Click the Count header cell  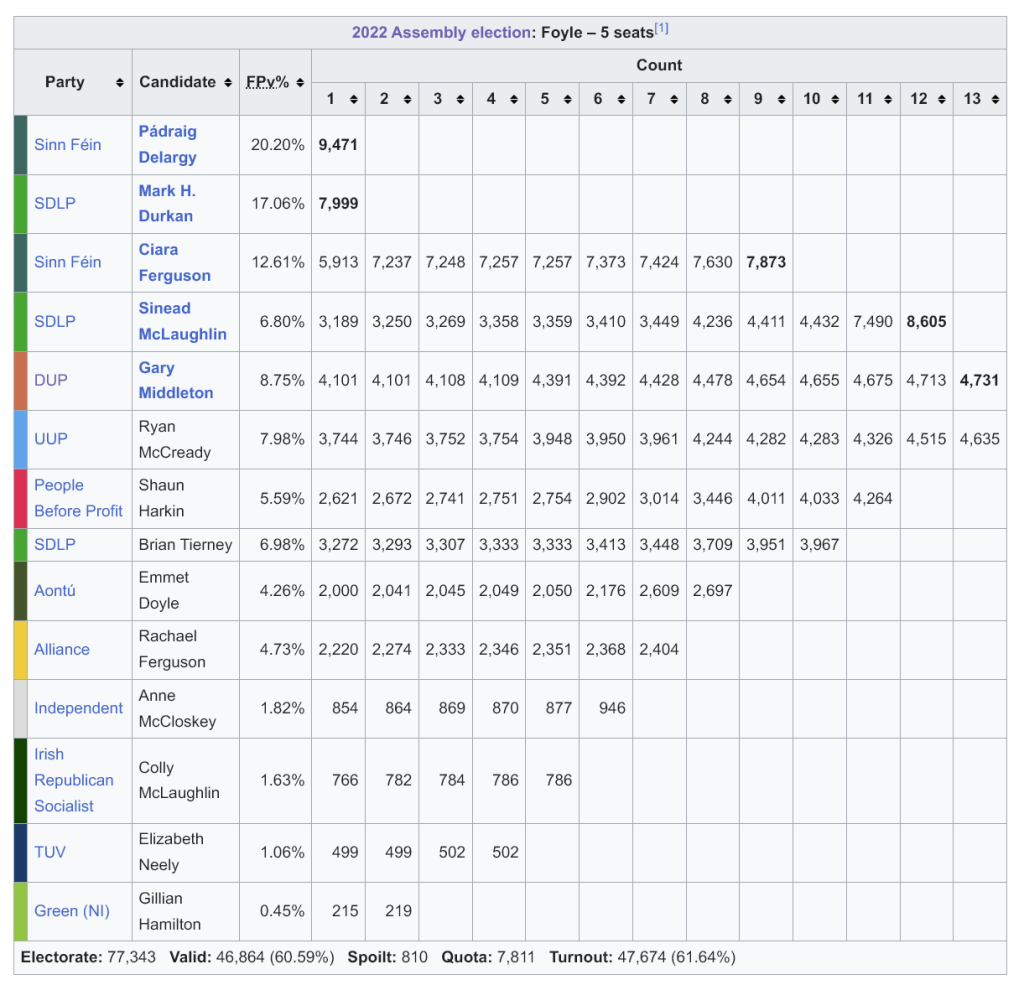tap(659, 65)
